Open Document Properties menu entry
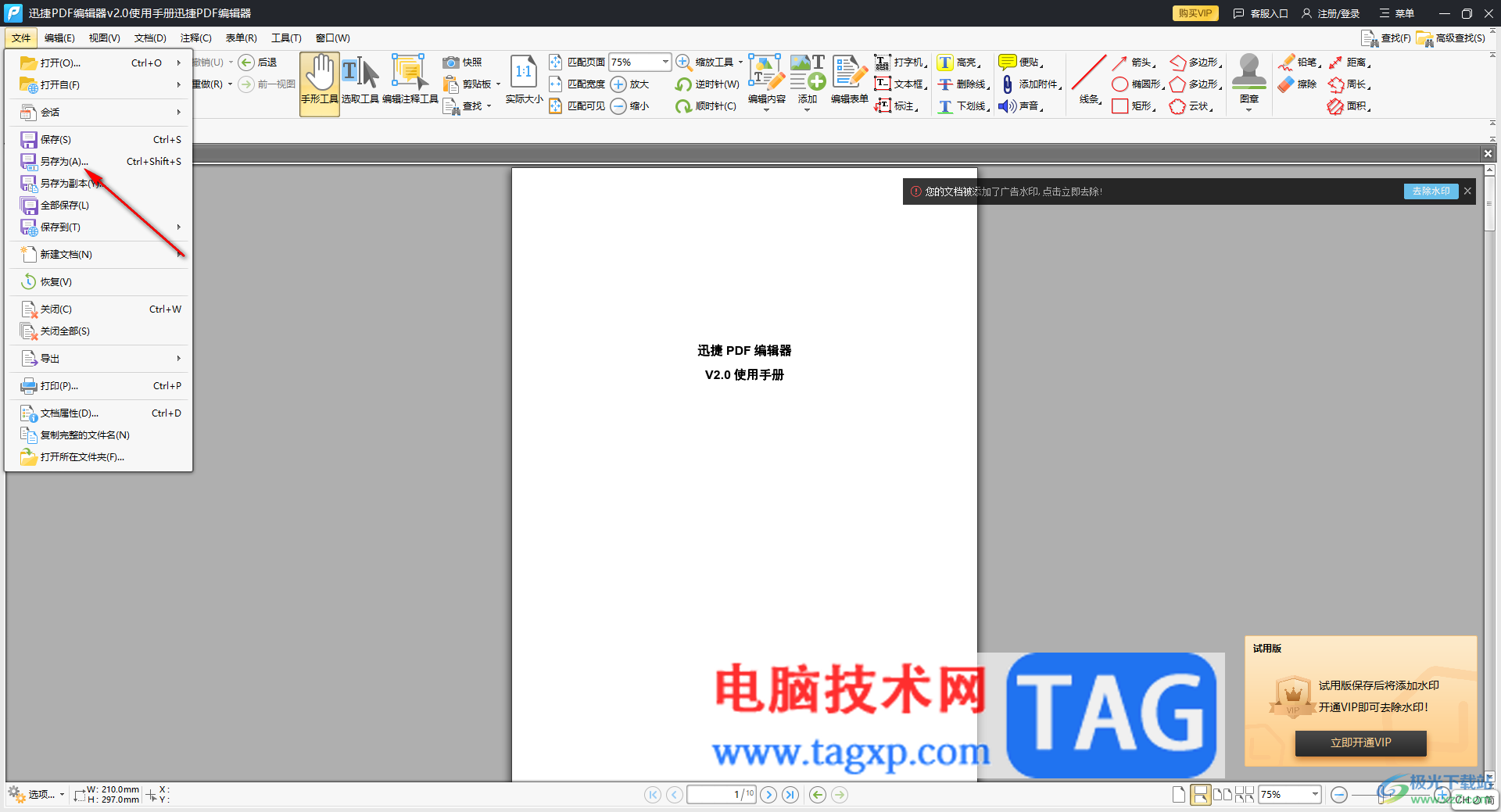 (100, 413)
